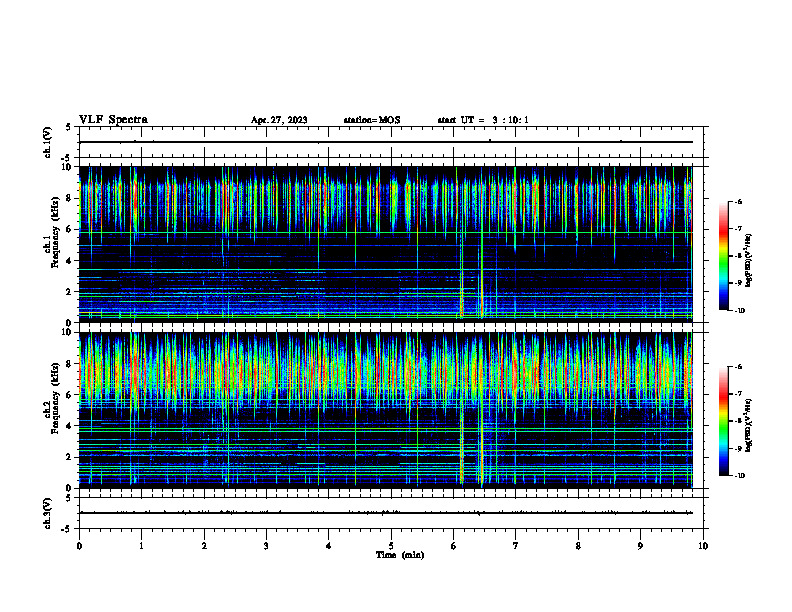
Task: Click the "6" kHz tick of ch.2 spectrogram
Action: click(x=69, y=395)
